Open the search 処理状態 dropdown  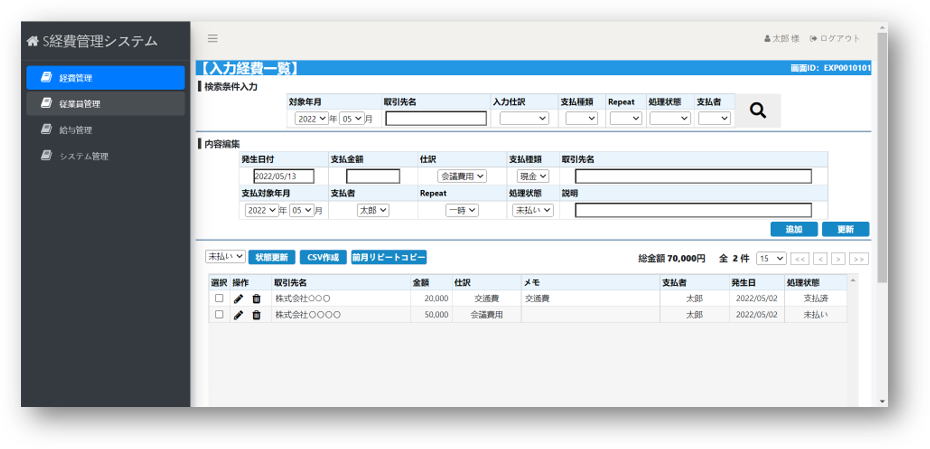point(670,119)
